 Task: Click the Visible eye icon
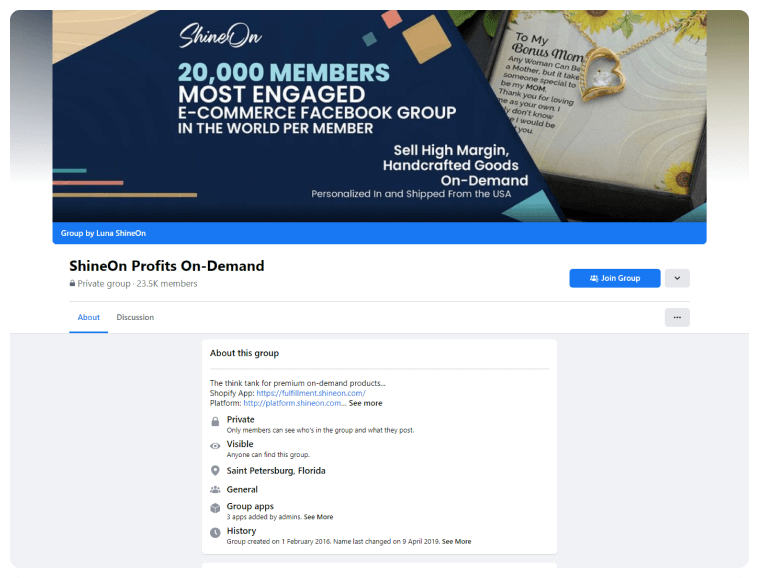[x=215, y=447]
